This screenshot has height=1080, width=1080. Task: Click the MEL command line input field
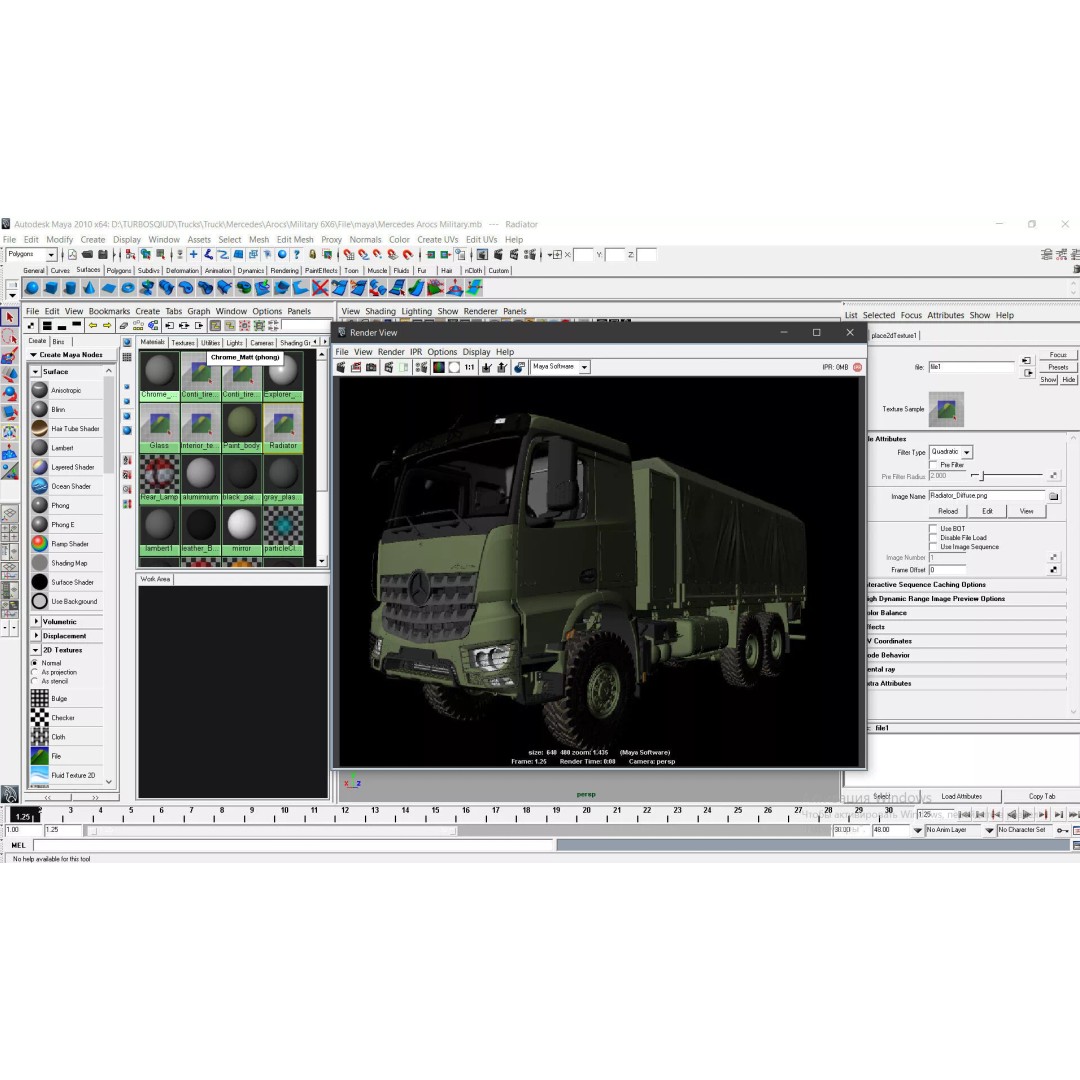click(293, 845)
